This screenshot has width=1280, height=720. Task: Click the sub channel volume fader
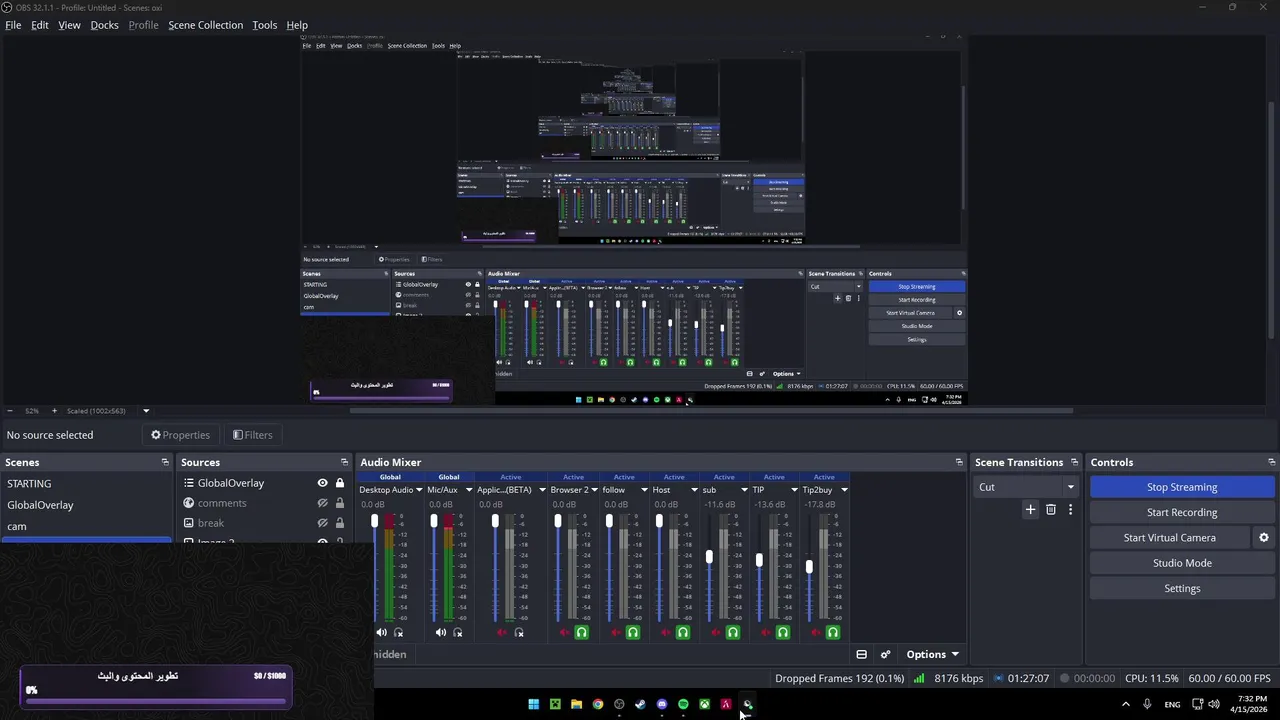[x=709, y=557]
